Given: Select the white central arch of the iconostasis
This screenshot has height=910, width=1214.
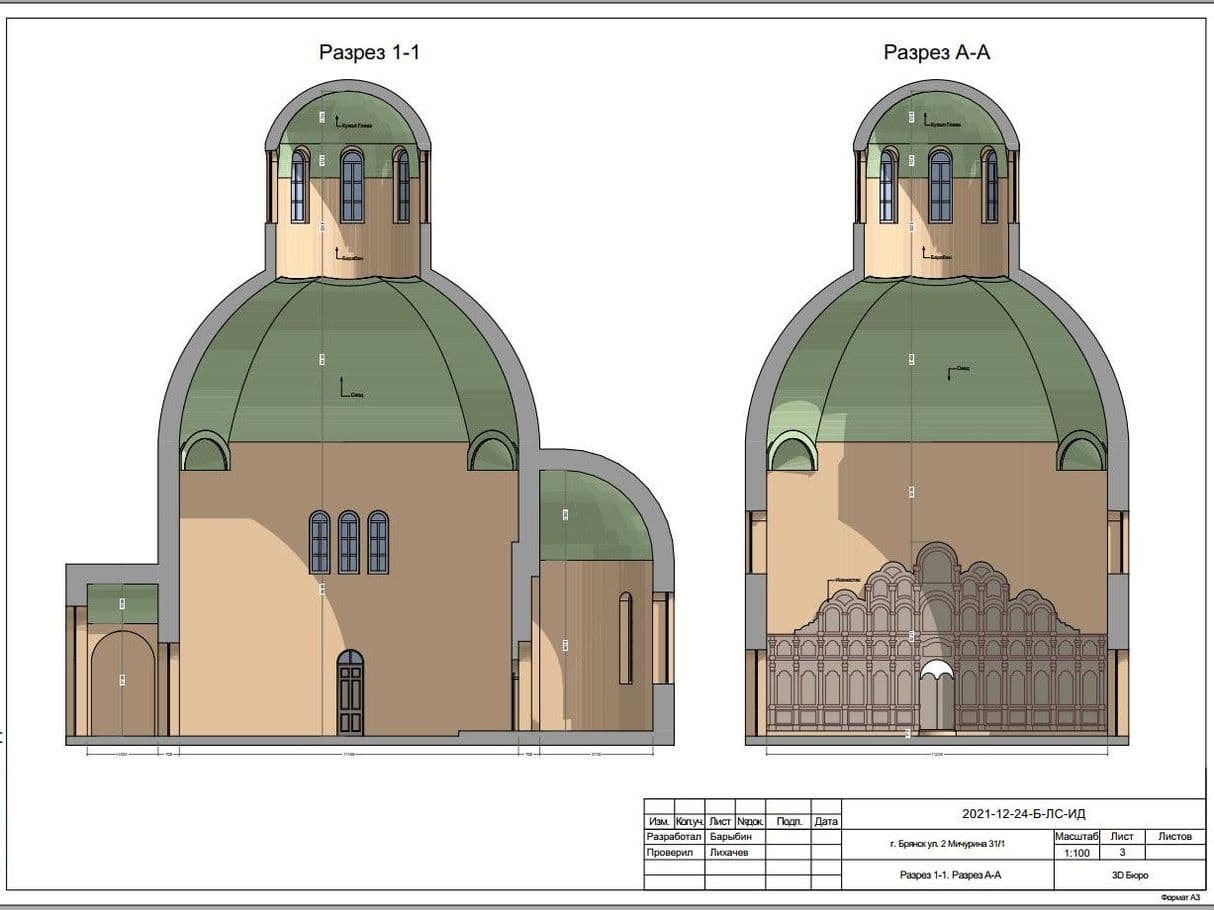Looking at the screenshot, I should (936, 672).
